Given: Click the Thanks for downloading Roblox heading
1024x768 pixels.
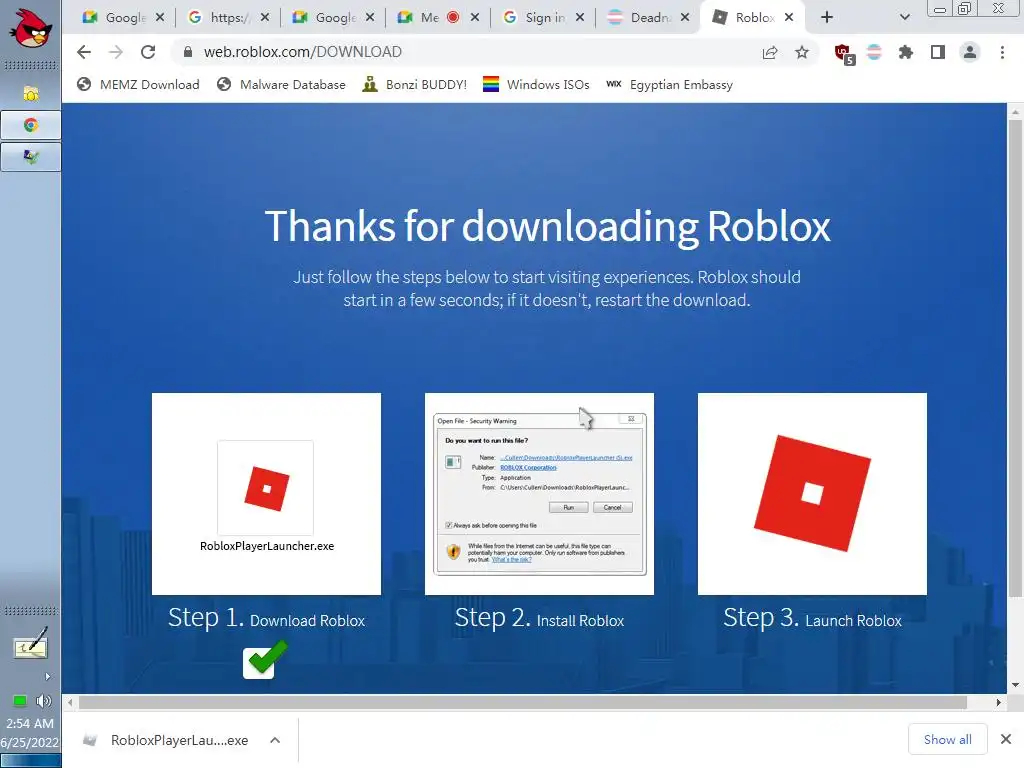Looking at the screenshot, I should click(x=547, y=227).
